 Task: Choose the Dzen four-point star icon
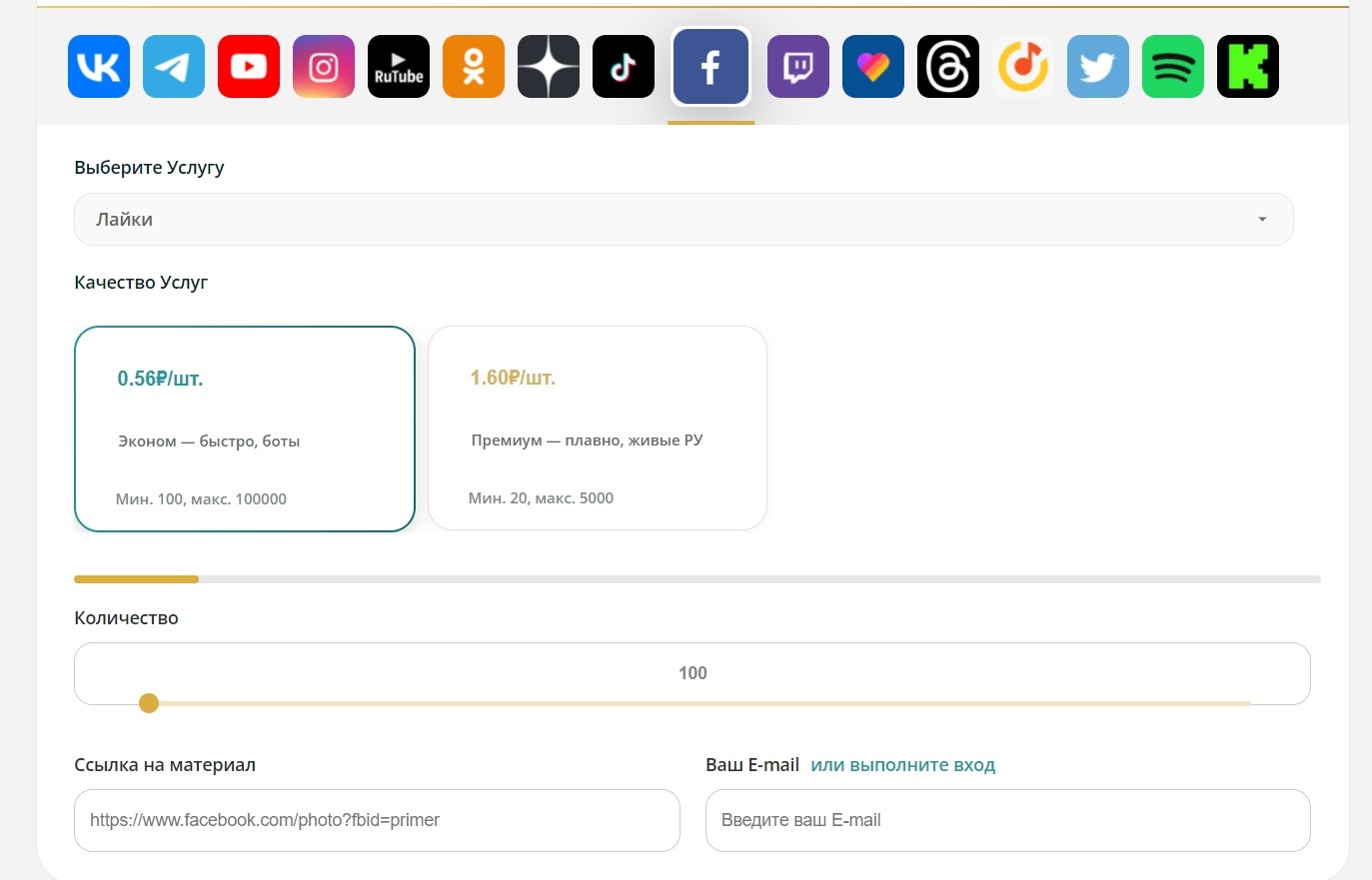pos(549,67)
